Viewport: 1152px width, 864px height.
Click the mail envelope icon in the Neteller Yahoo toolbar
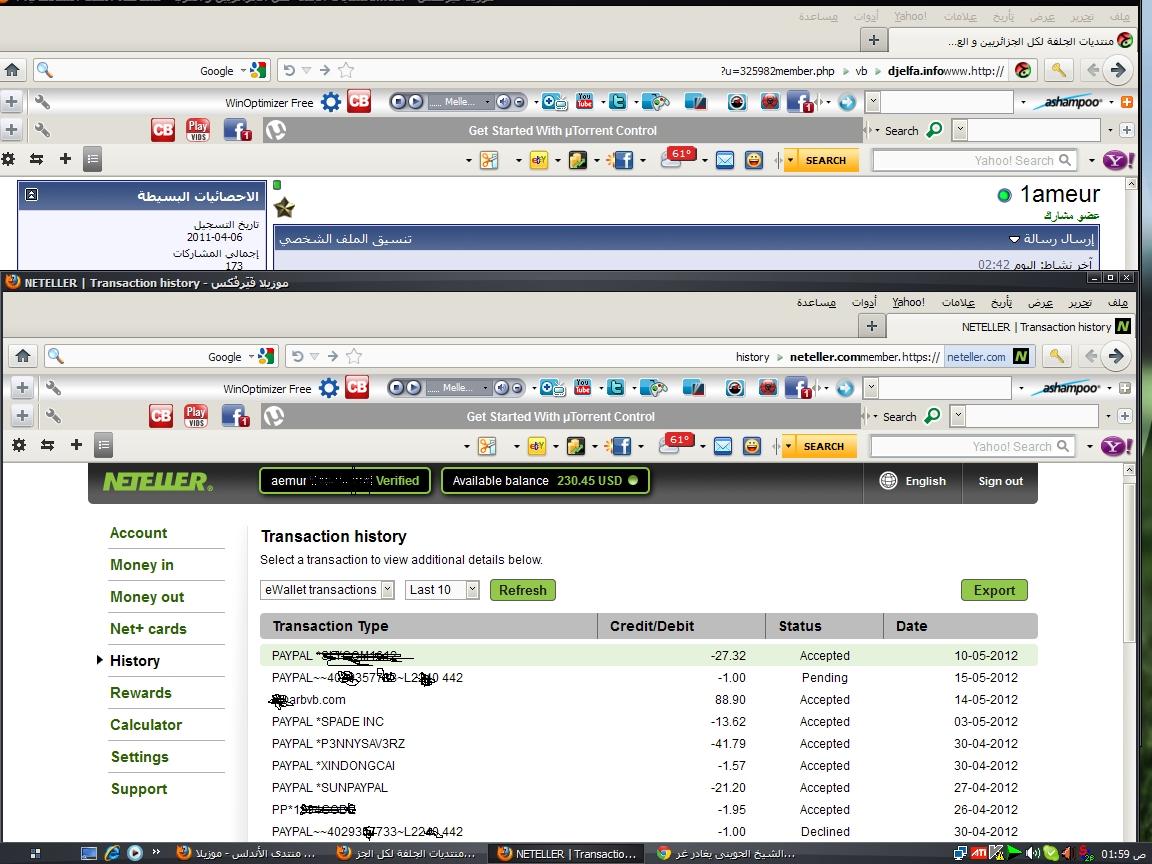(723, 446)
